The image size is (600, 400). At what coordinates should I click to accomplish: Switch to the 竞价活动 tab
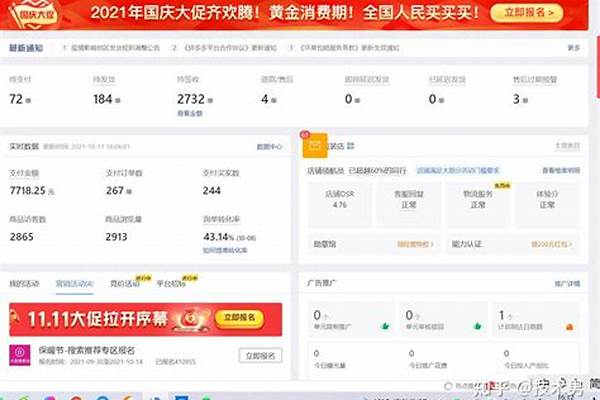coord(125,284)
